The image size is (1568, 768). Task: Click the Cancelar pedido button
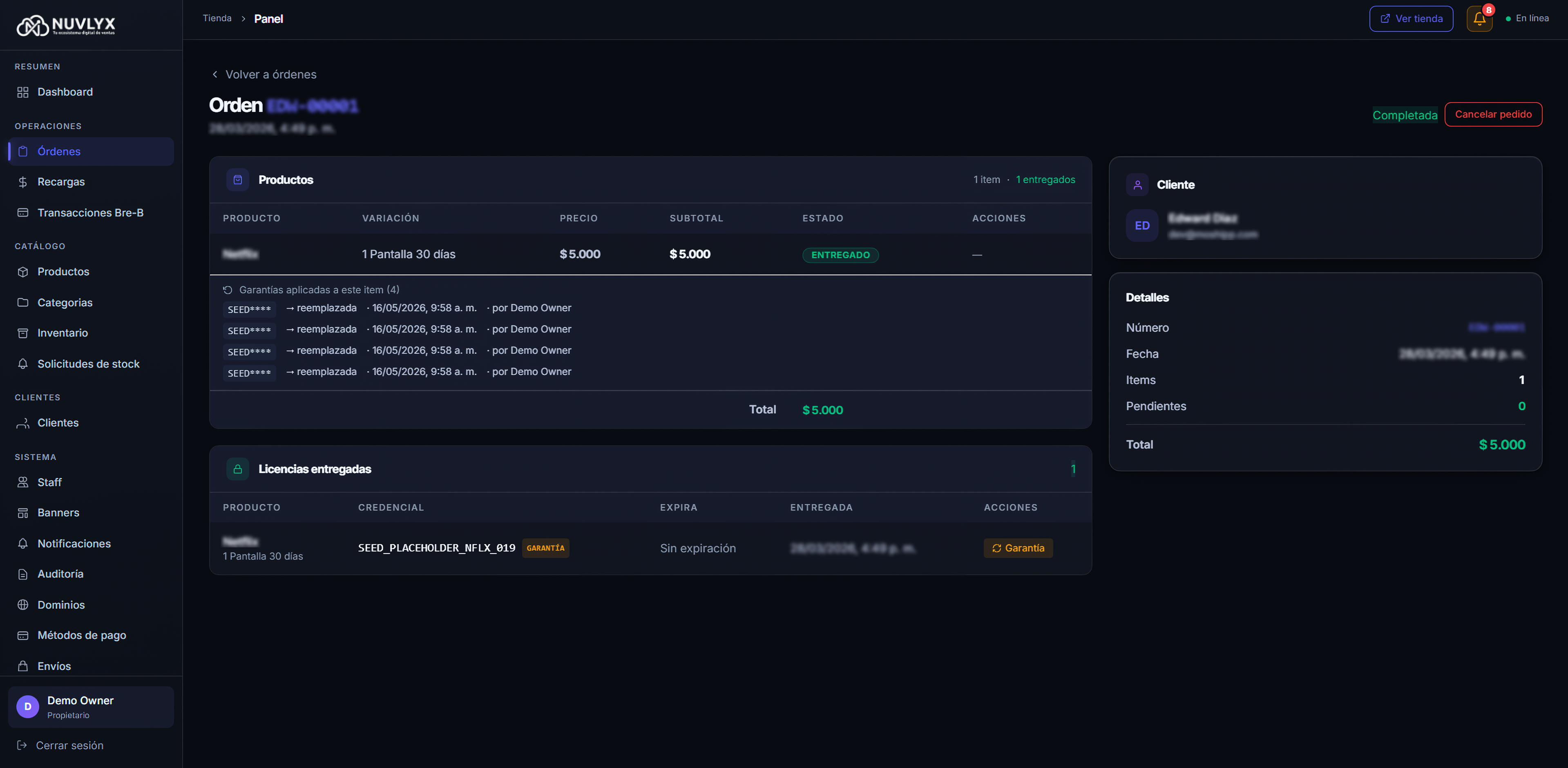[x=1493, y=114]
